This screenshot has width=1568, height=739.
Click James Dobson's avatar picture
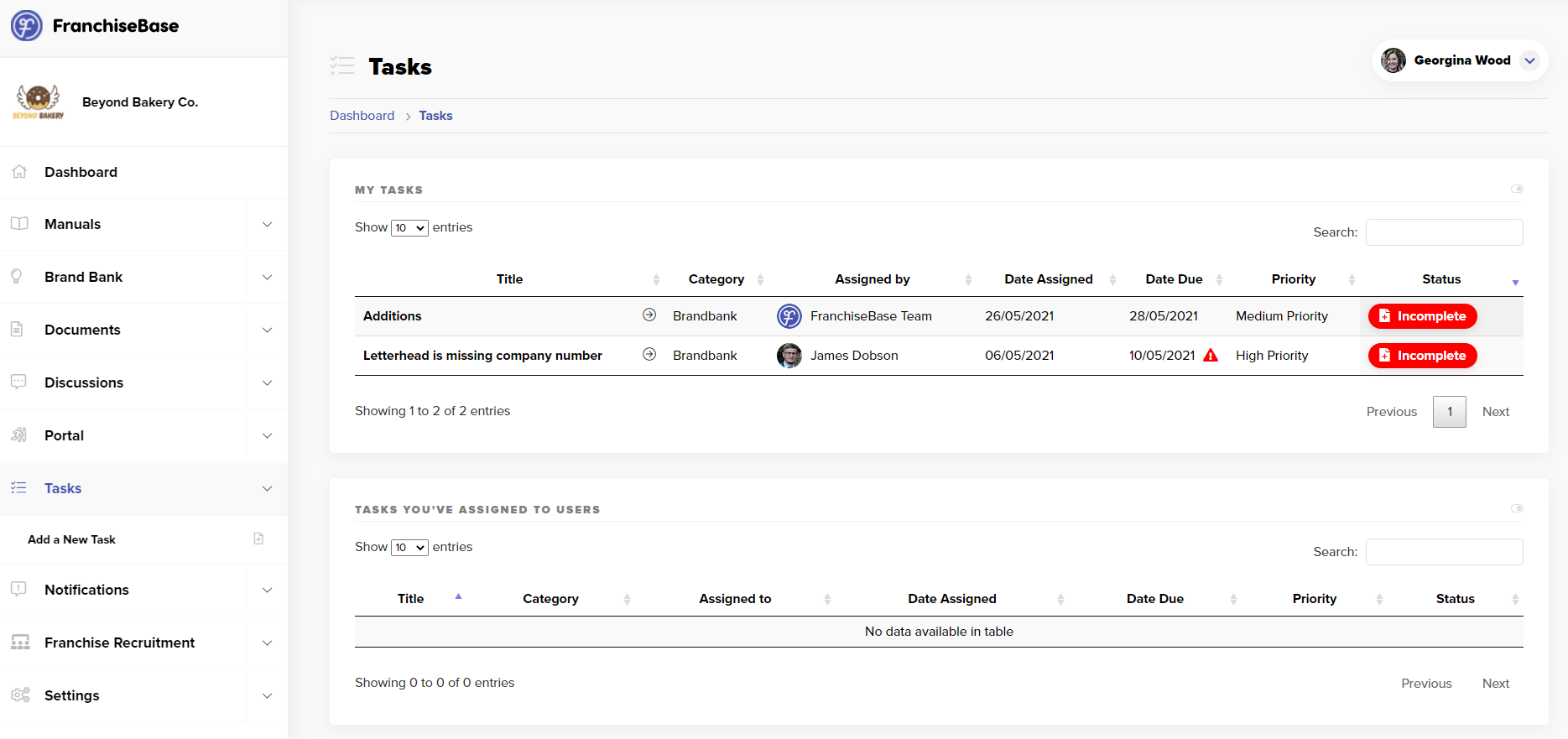pos(789,356)
